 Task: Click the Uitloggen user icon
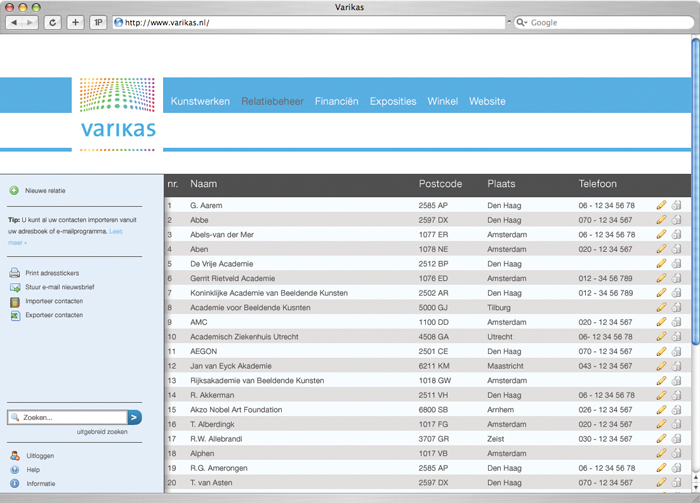(x=14, y=456)
